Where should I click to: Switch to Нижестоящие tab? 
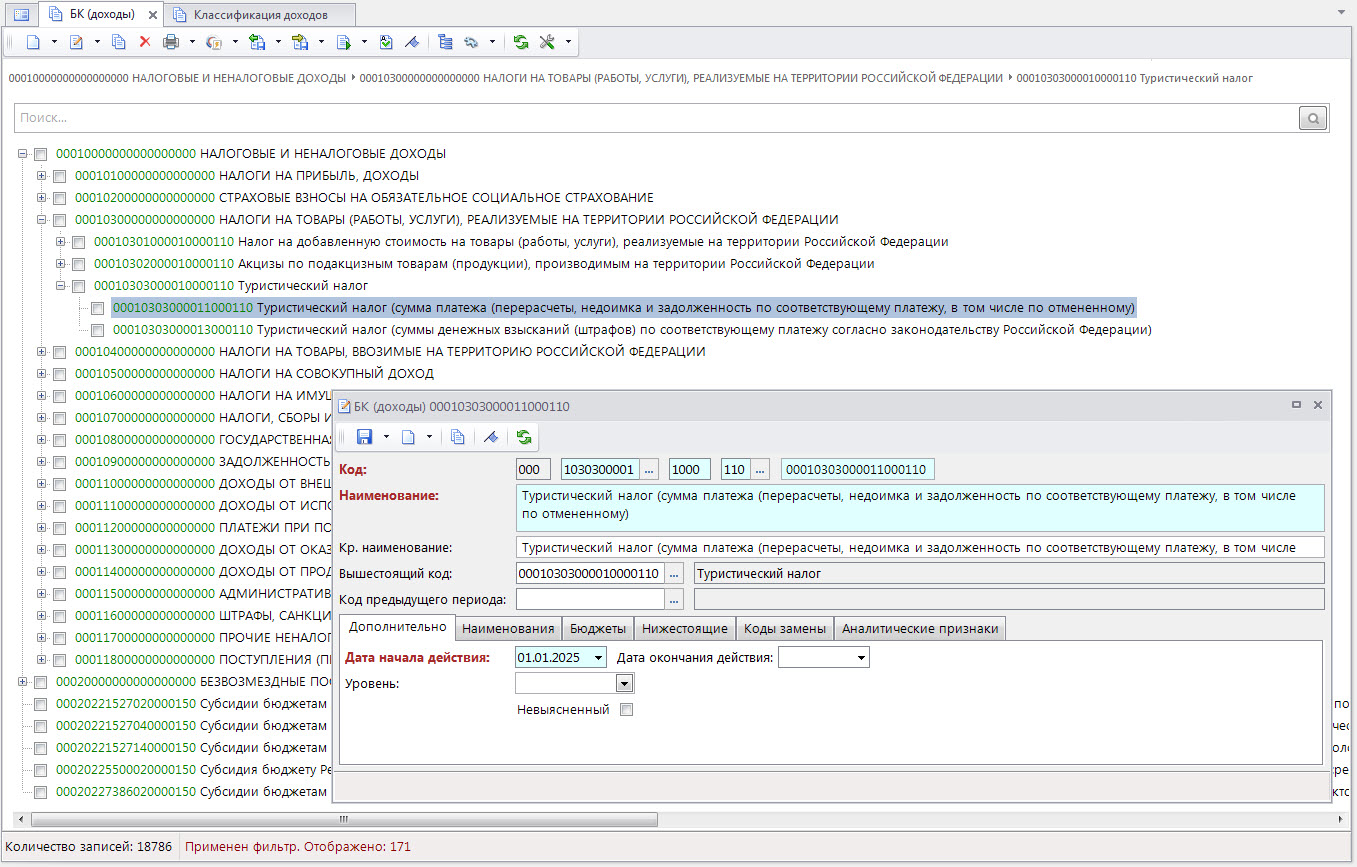pos(685,628)
